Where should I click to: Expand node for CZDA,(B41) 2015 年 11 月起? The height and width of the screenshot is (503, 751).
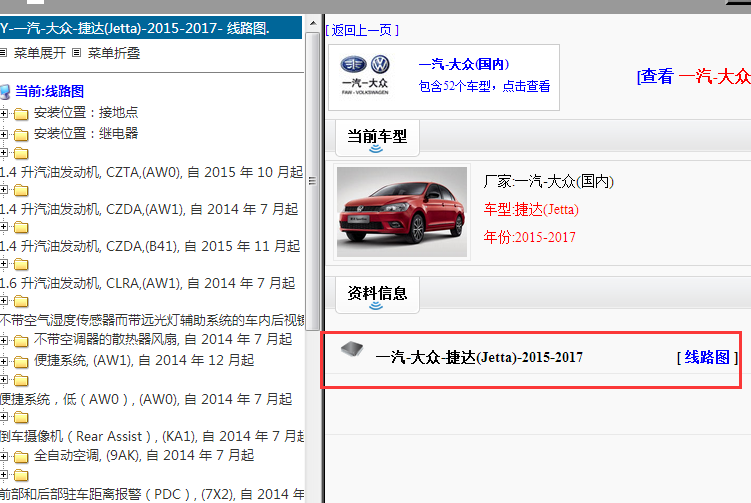[x=3, y=227]
